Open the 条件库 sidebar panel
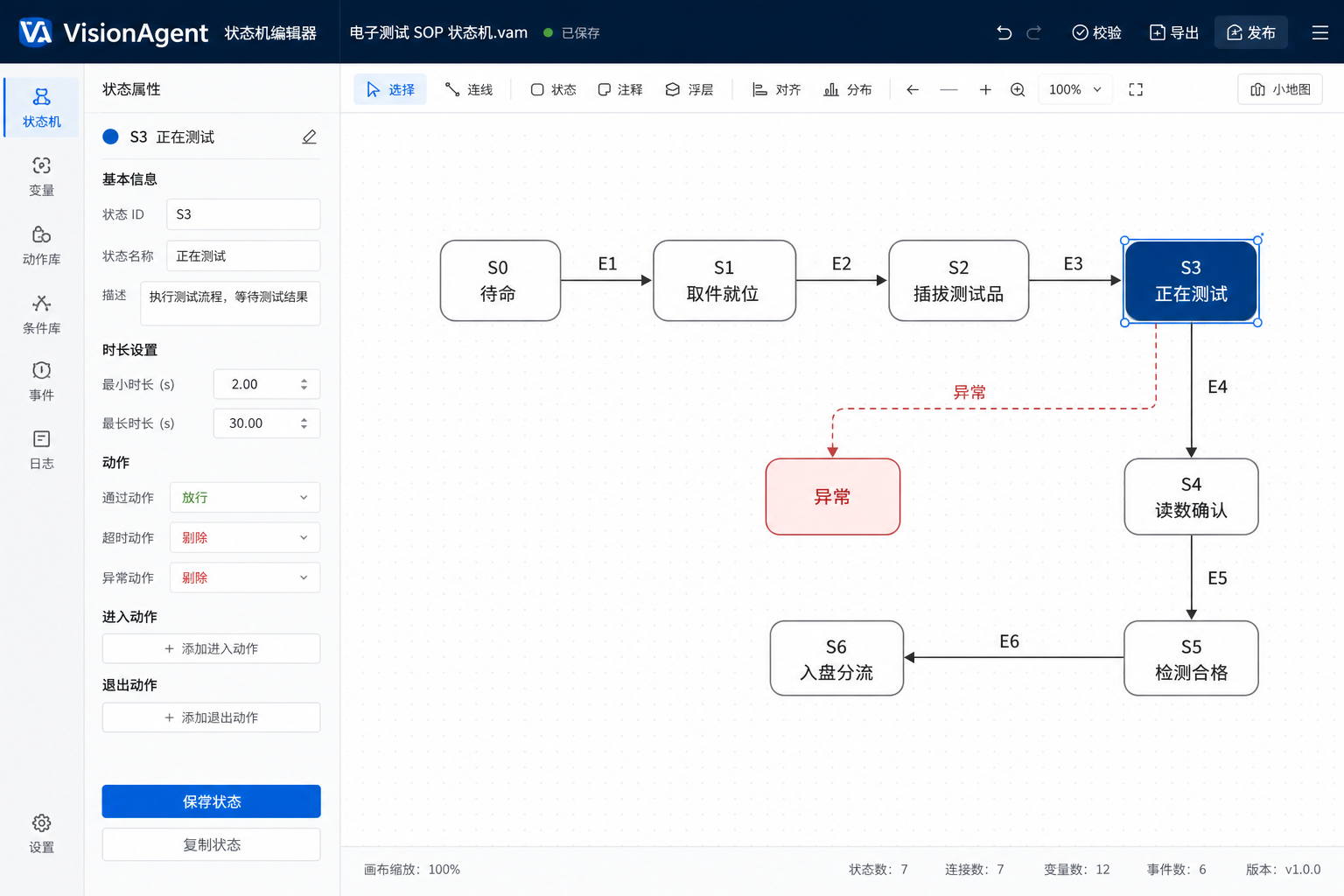The width and height of the screenshot is (1344, 896). tap(41, 315)
